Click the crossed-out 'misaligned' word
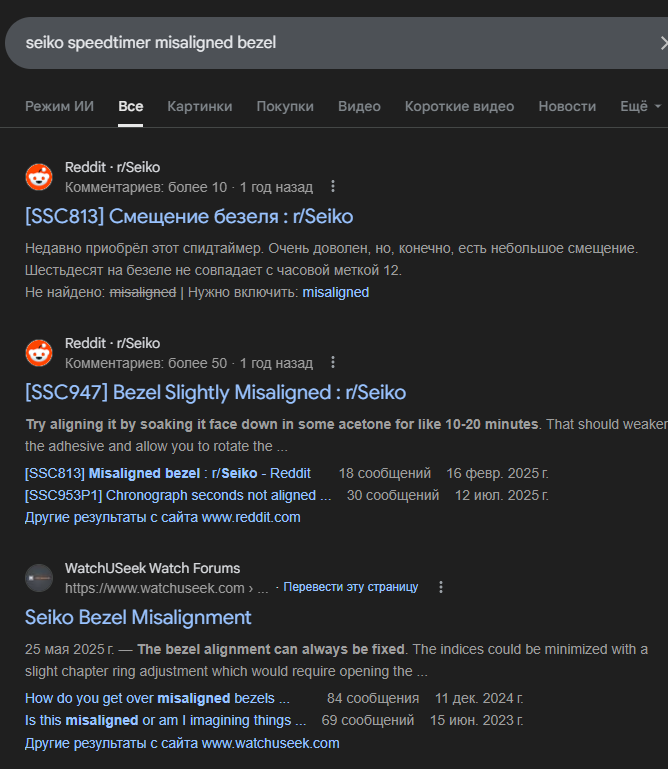 coord(143,292)
